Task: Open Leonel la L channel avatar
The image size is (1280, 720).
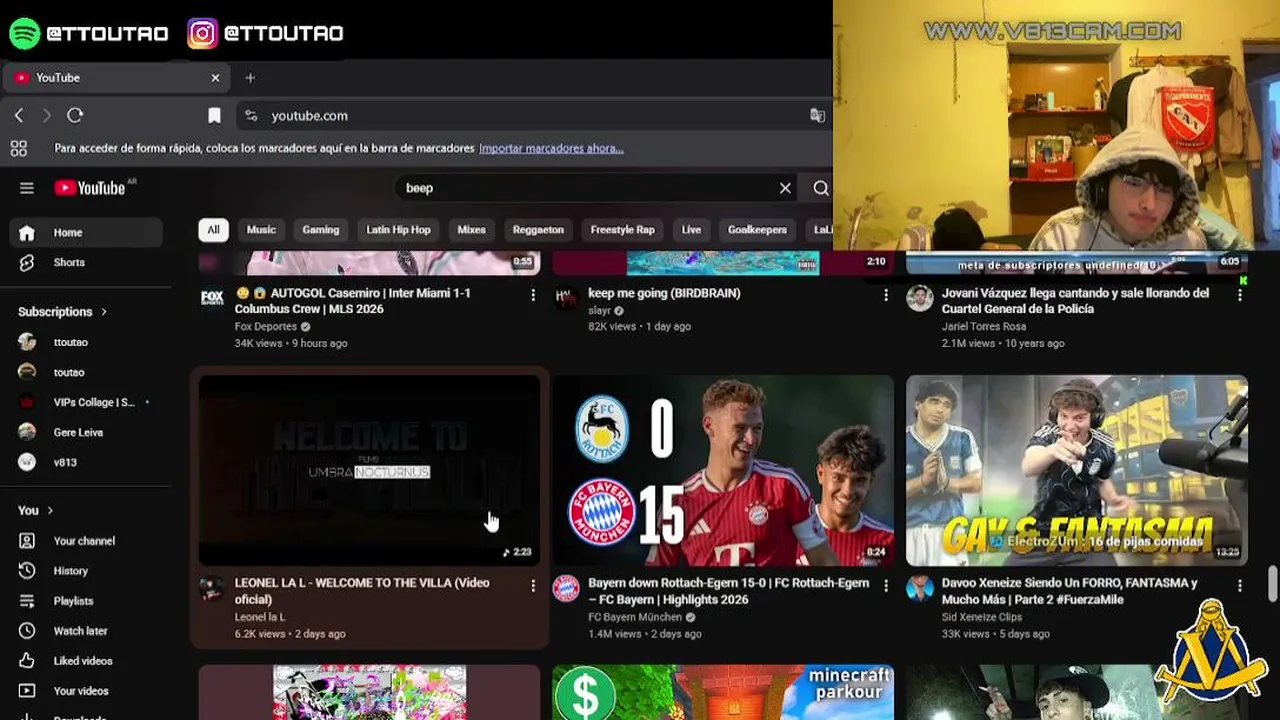Action: [212, 588]
